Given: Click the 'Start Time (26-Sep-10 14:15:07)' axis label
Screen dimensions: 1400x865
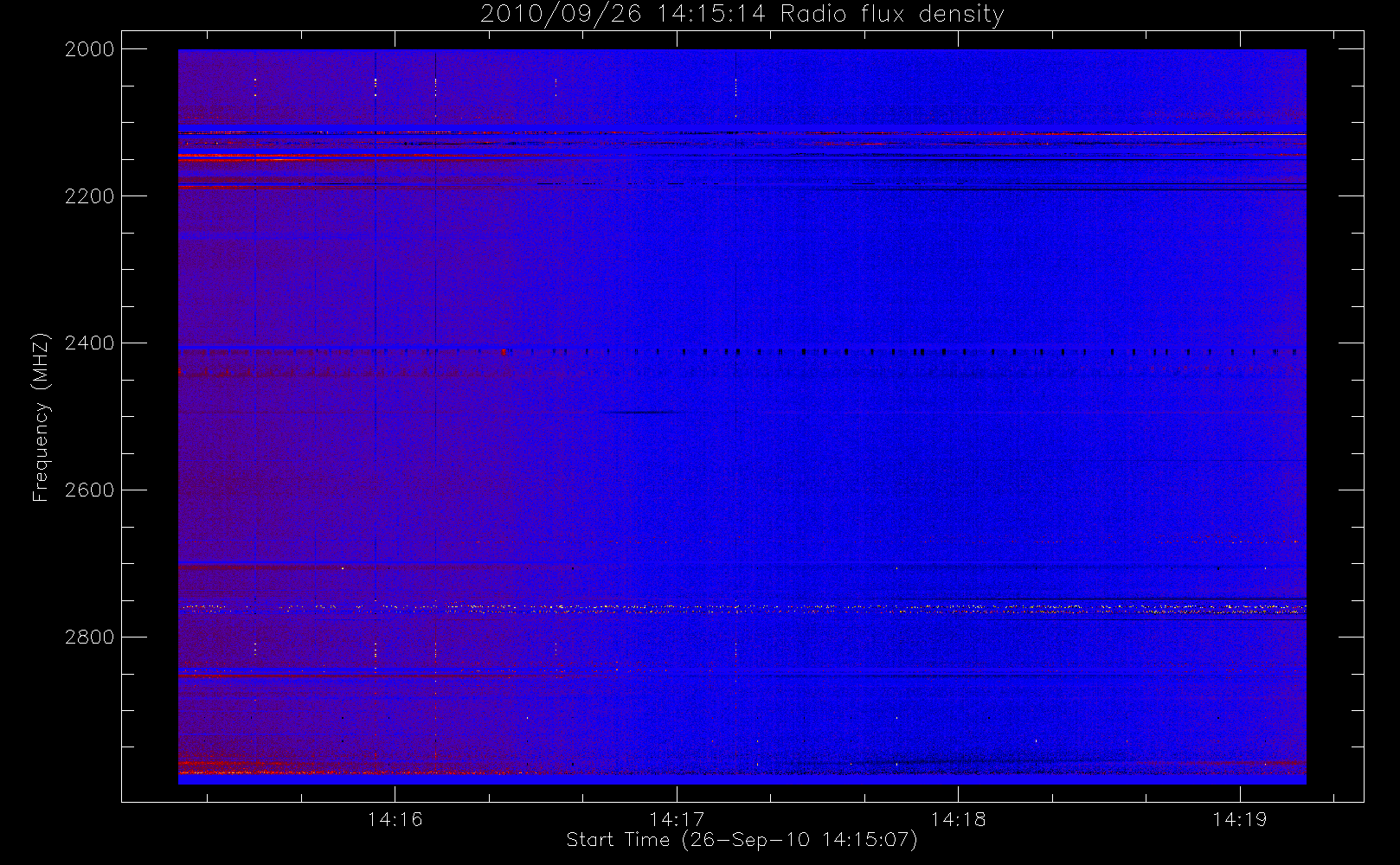Looking at the screenshot, I should (x=742, y=840).
